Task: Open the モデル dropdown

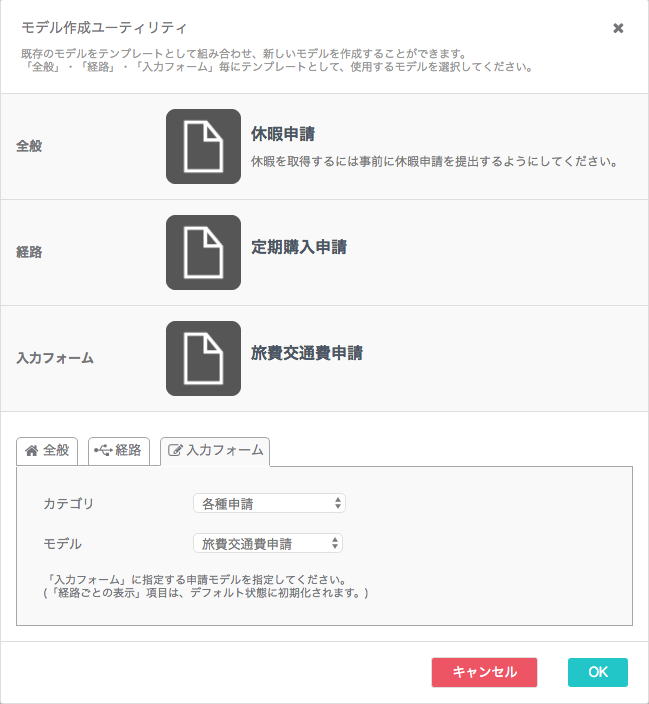Action: (x=268, y=544)
